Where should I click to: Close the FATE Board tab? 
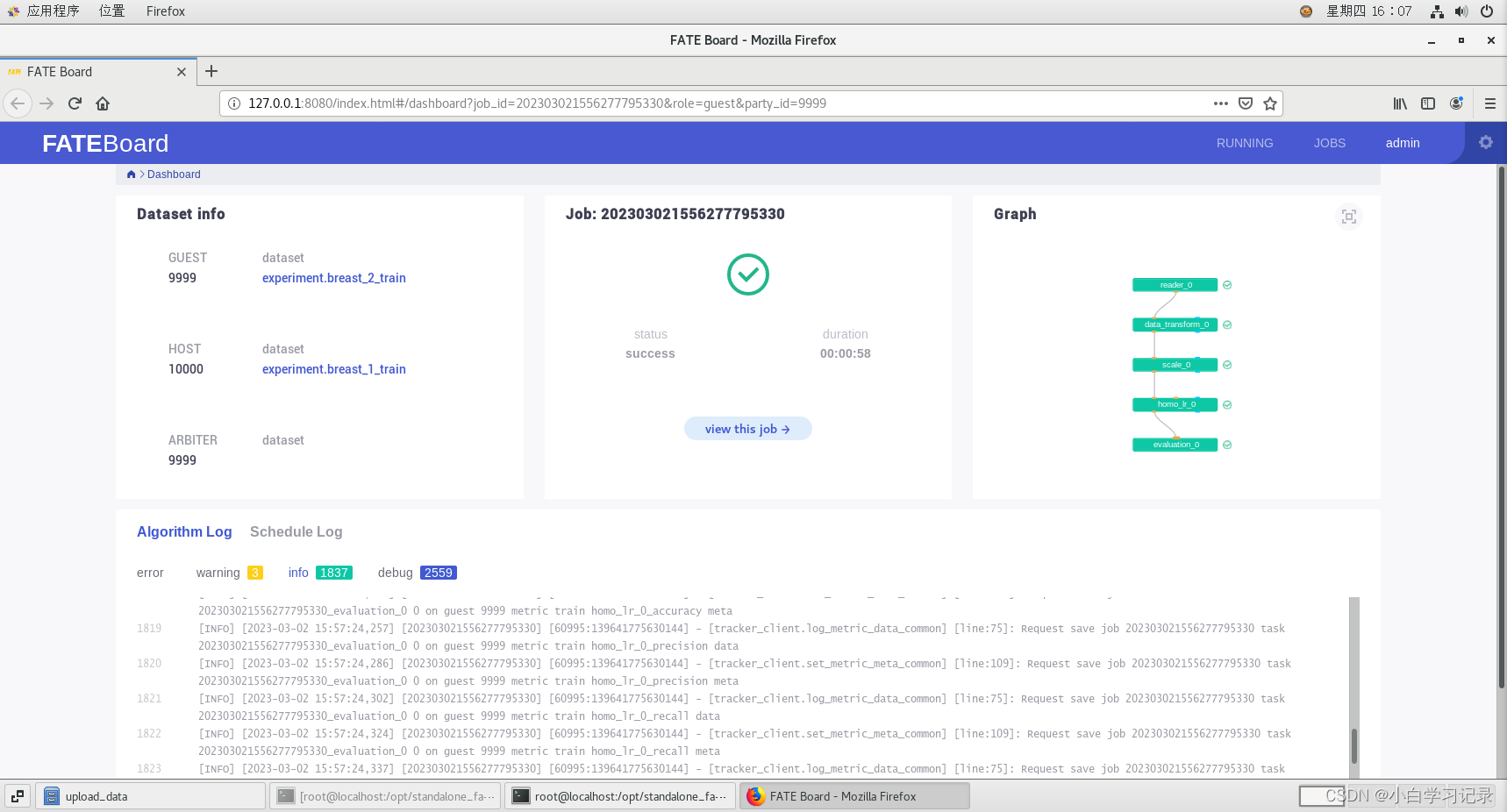pyautogui.click(x=182, y=72)
